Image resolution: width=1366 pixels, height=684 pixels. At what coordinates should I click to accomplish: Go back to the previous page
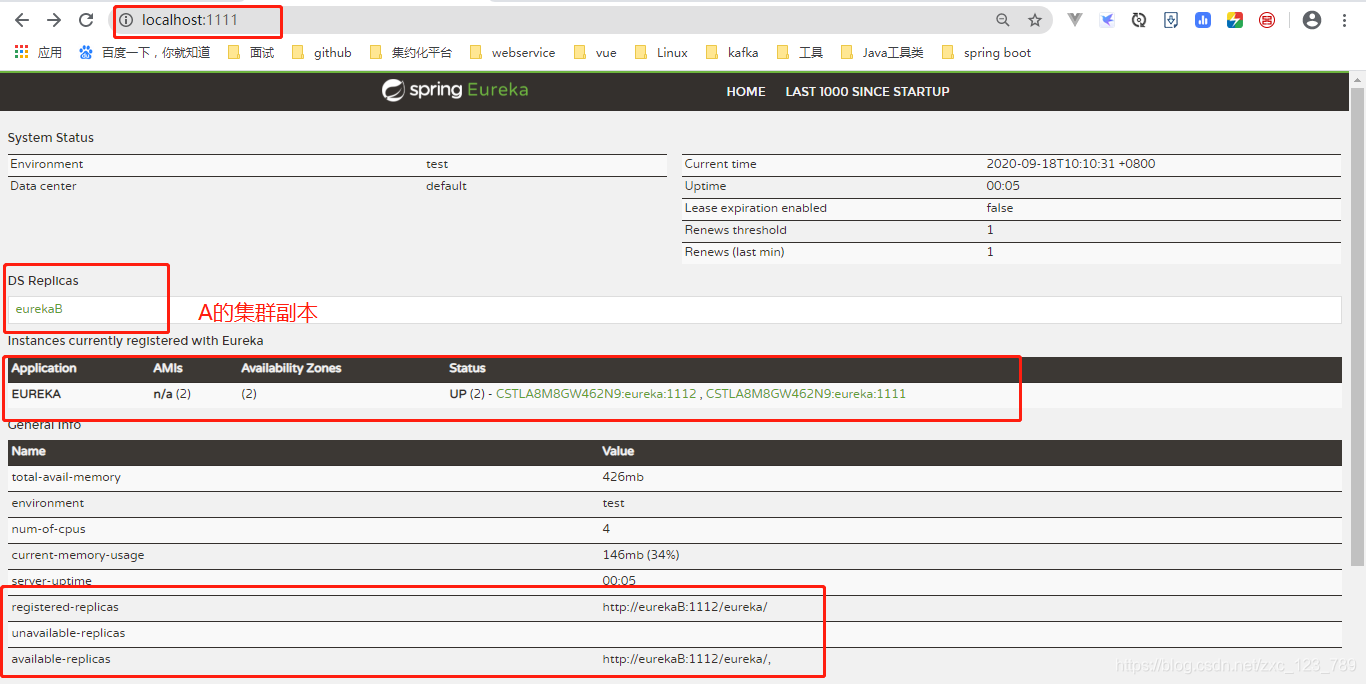(22, 20)
